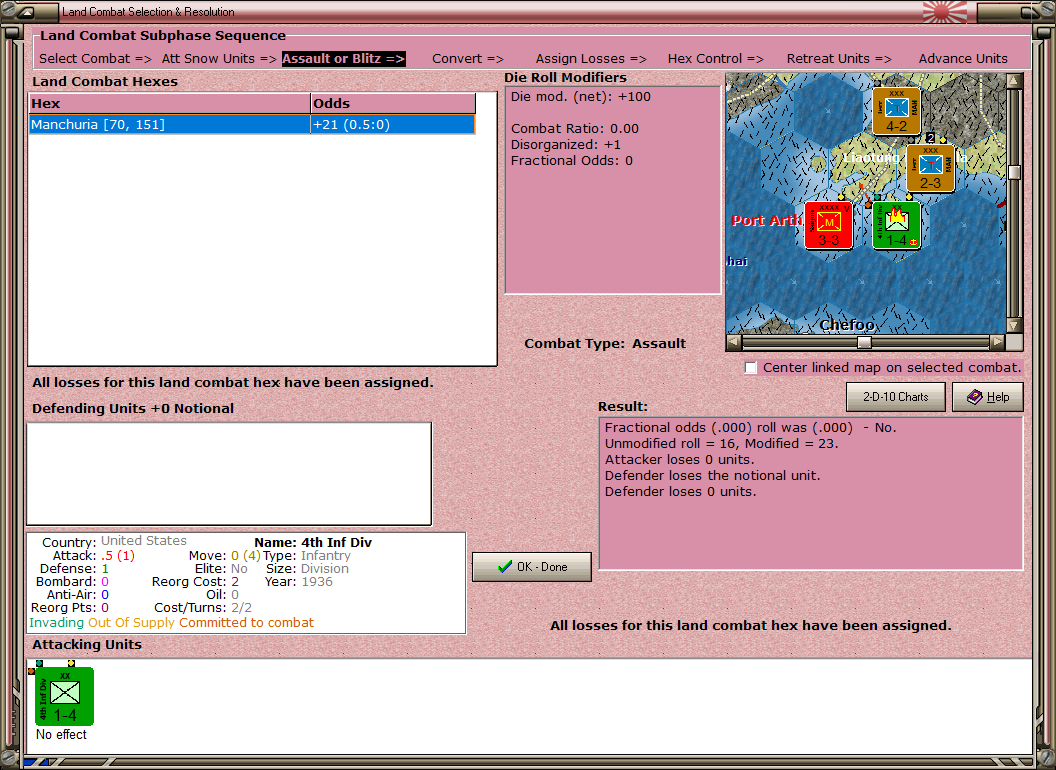Click the orange 4-2 unit on map

(x=896, y=111)
